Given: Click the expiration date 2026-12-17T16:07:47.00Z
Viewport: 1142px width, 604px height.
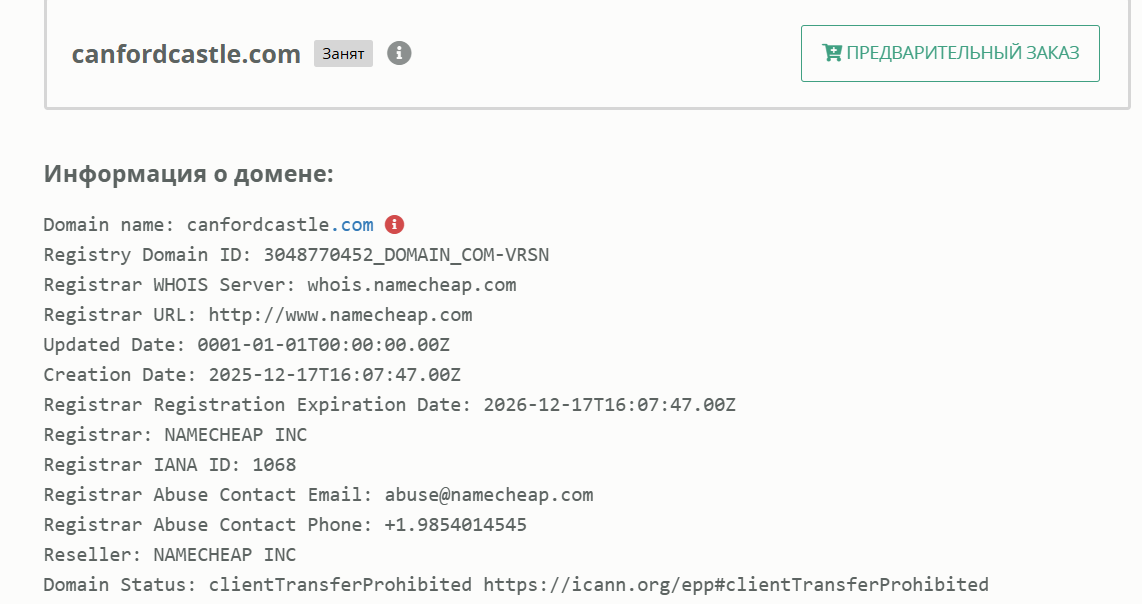Looking at the screenshot, I should [609, 405].
